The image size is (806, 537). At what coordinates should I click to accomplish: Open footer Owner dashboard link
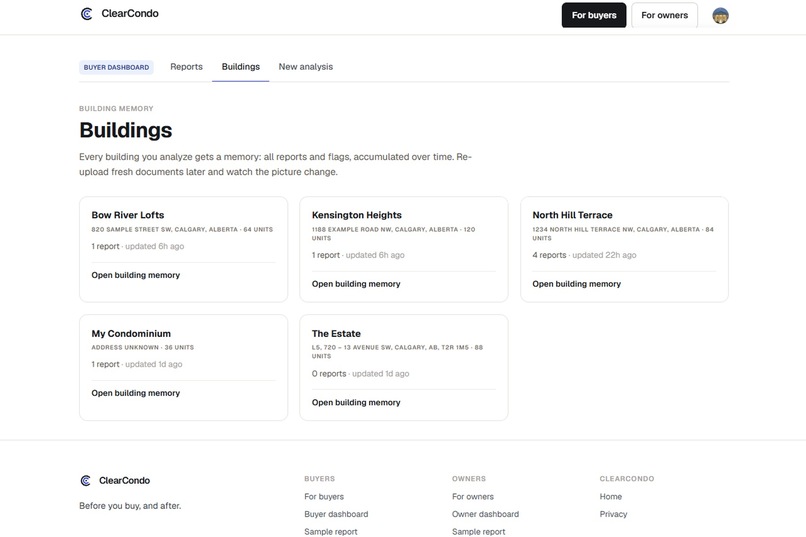point(485,514)
